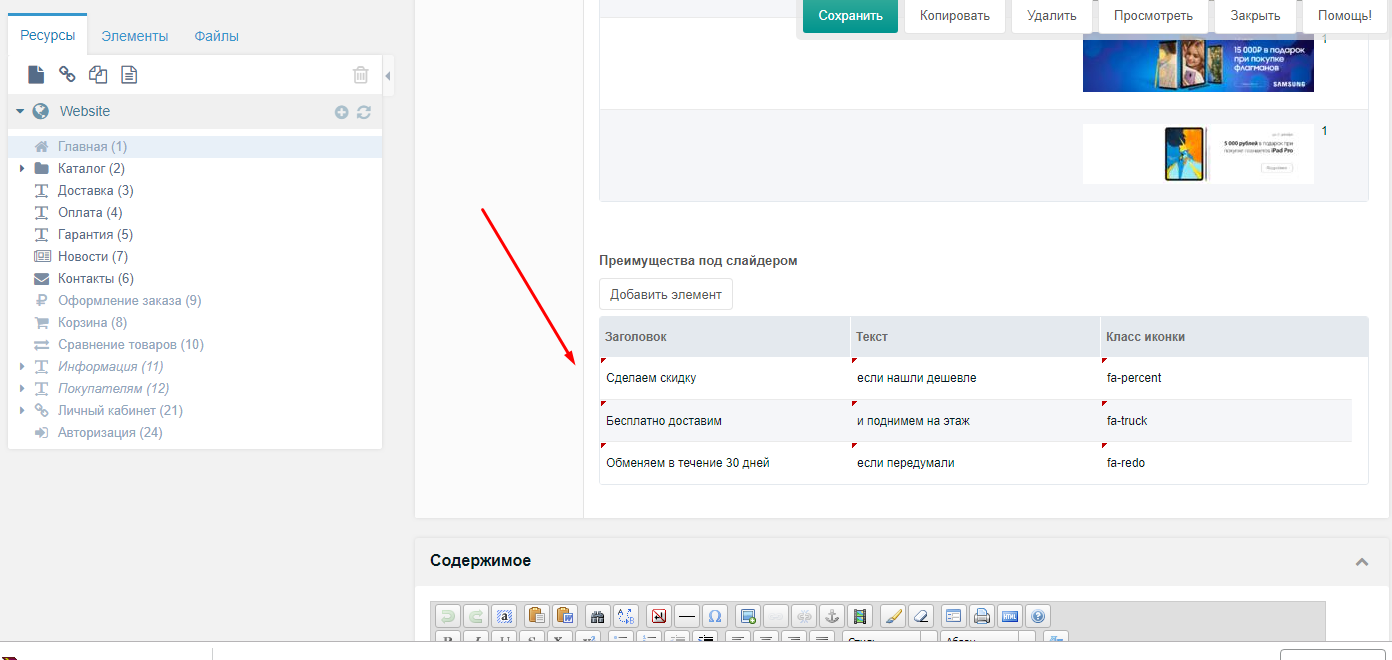Click the editor redo arrow

tap(476, 616)
